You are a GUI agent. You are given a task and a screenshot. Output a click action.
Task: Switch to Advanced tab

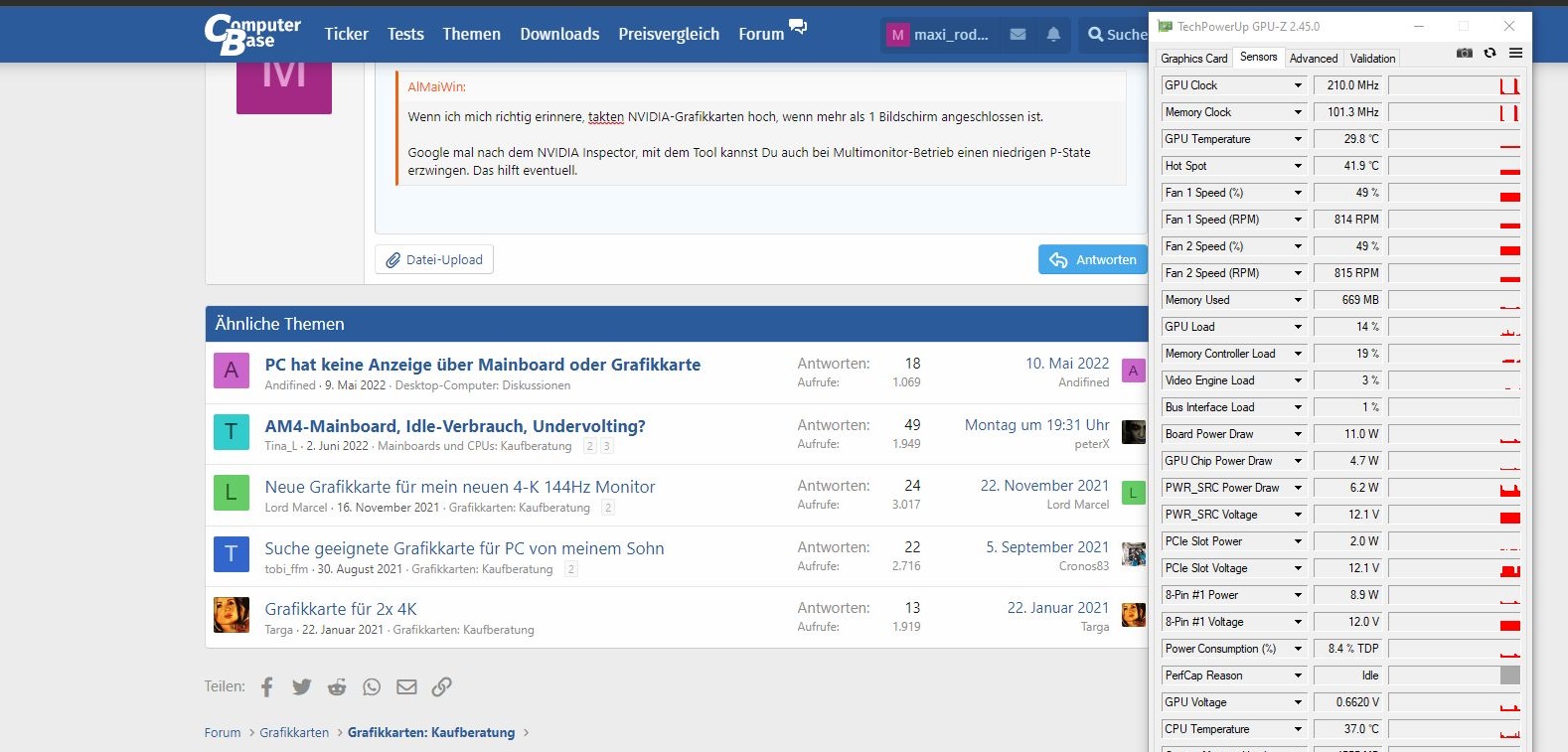[1314, 59]
